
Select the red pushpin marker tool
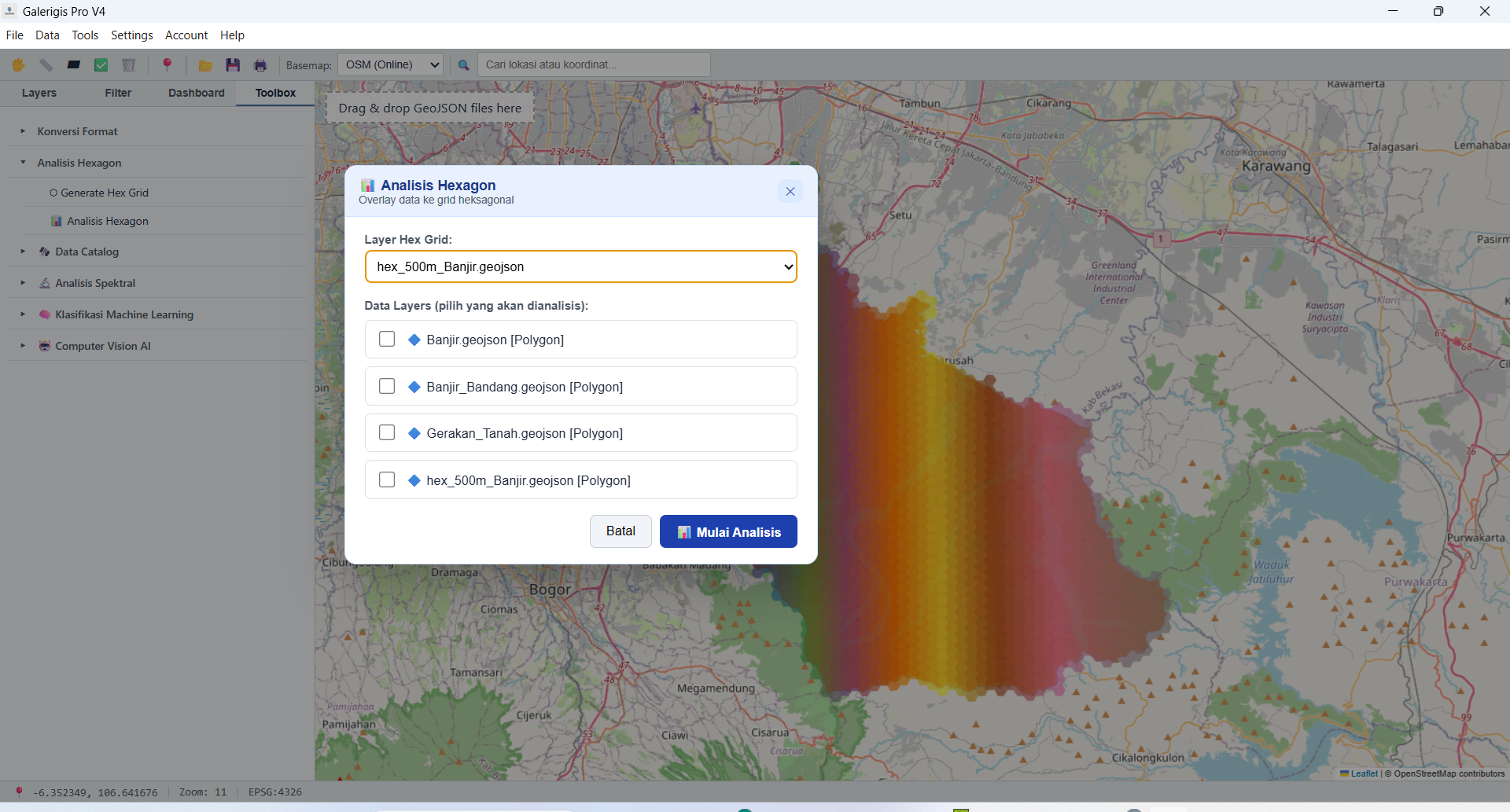pyautogui.click(x=167, y=64)
